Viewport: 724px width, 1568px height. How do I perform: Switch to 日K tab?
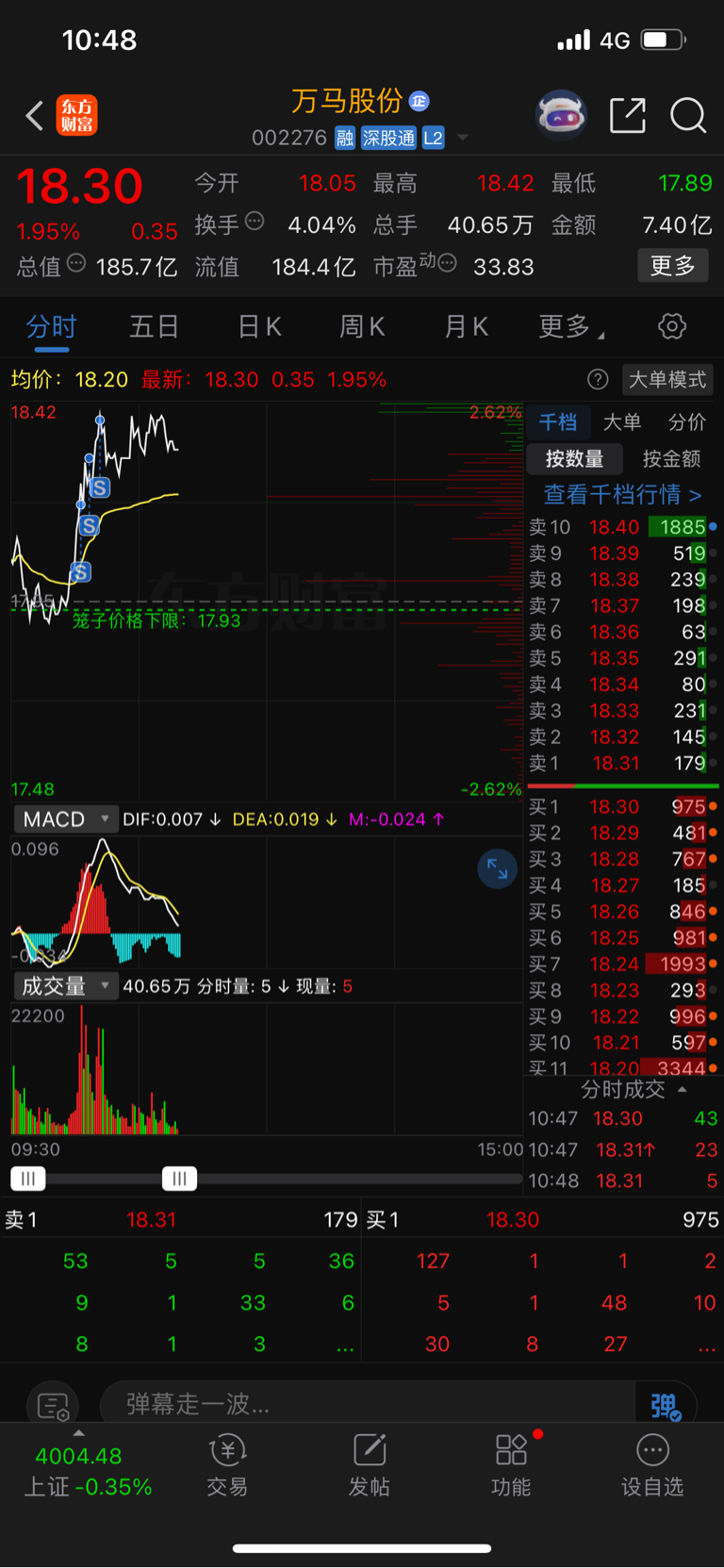point(259,327)
